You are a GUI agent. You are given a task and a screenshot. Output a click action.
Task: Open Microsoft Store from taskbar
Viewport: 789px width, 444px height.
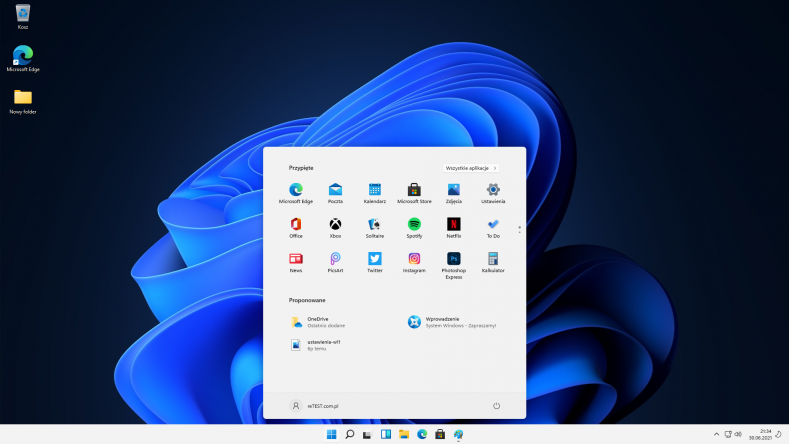pos(440,434)
